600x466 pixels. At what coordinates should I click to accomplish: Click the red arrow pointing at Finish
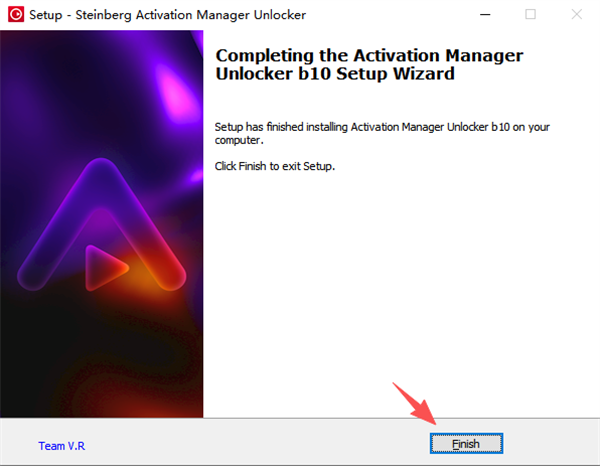415,403
